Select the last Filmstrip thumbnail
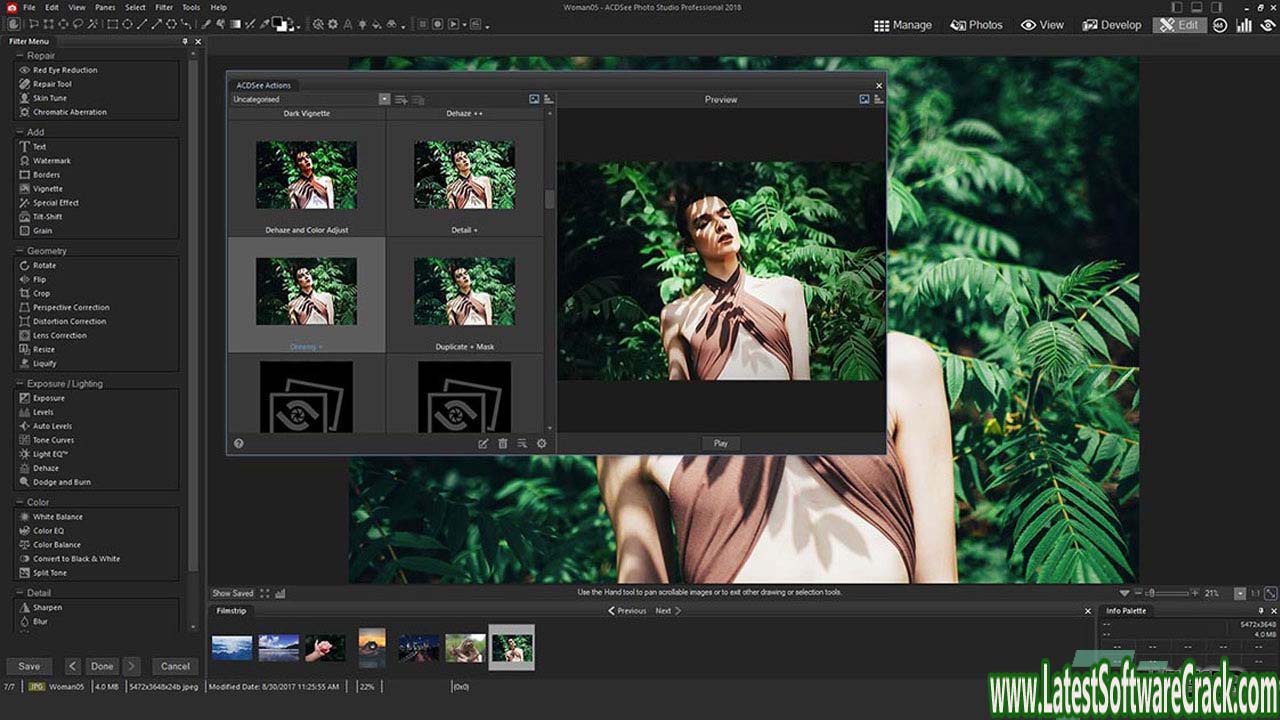This screenshot has height=720, width=1280. (512, 645)
